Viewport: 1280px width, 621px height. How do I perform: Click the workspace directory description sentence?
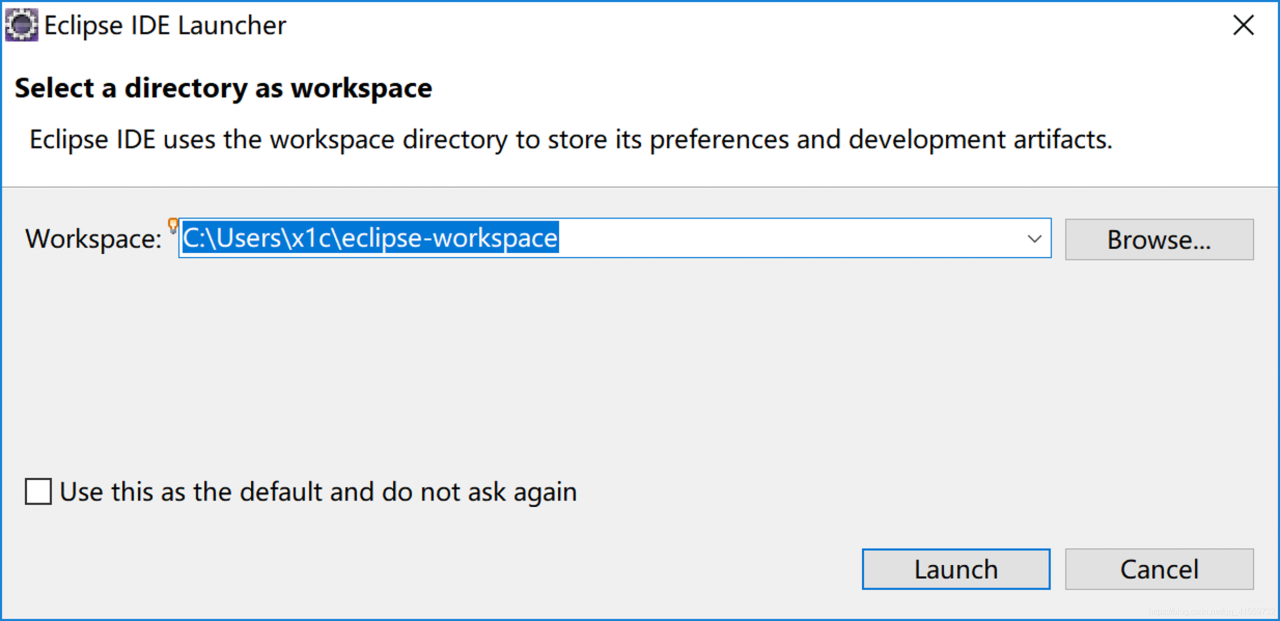570,139
